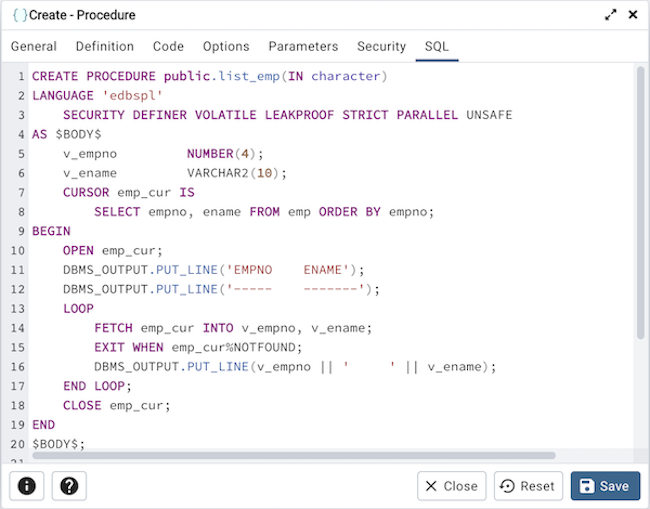Open the Definition tab
Image resolution: width=650 pixels, height=509 pixels.
105,46
